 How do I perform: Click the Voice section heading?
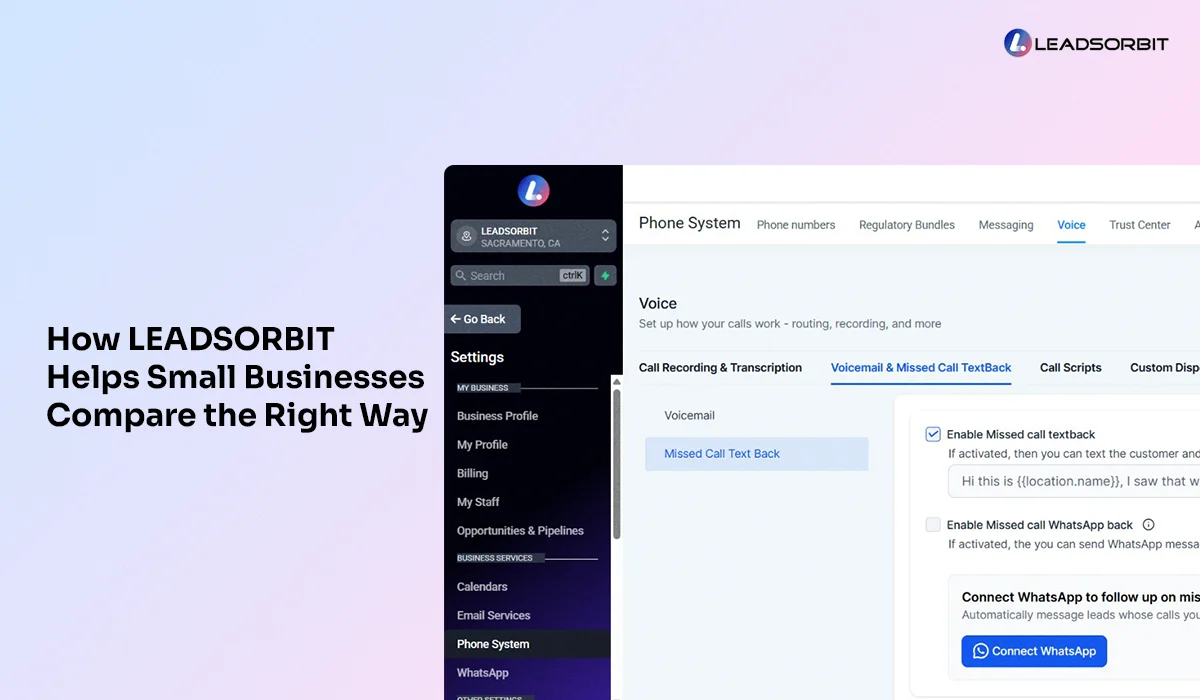click(x=658, y=304)
